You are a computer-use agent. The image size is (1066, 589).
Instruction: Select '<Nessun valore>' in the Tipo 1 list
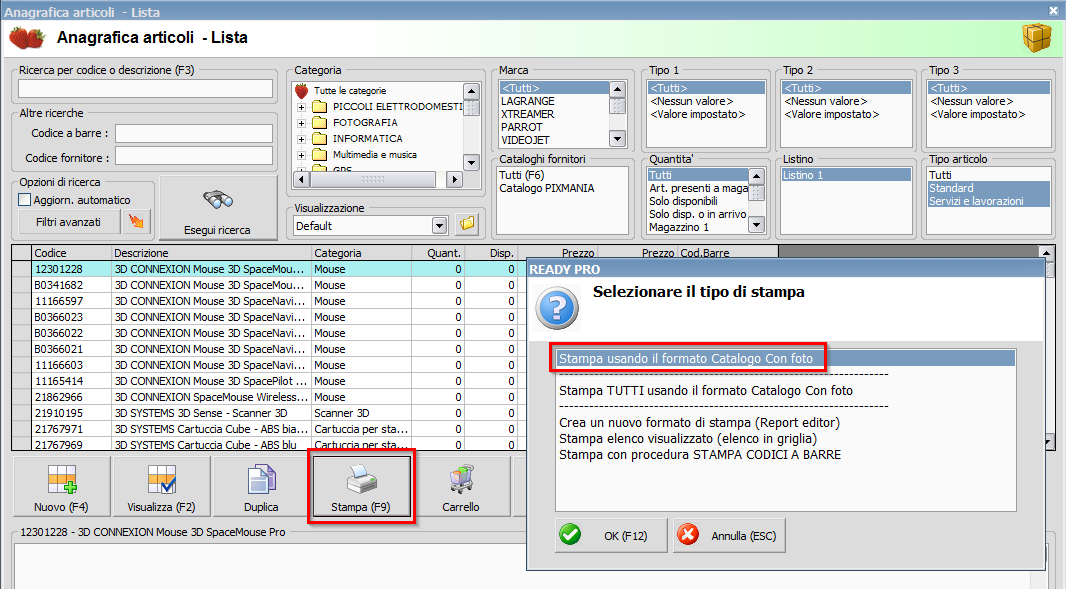pos(691,101)
